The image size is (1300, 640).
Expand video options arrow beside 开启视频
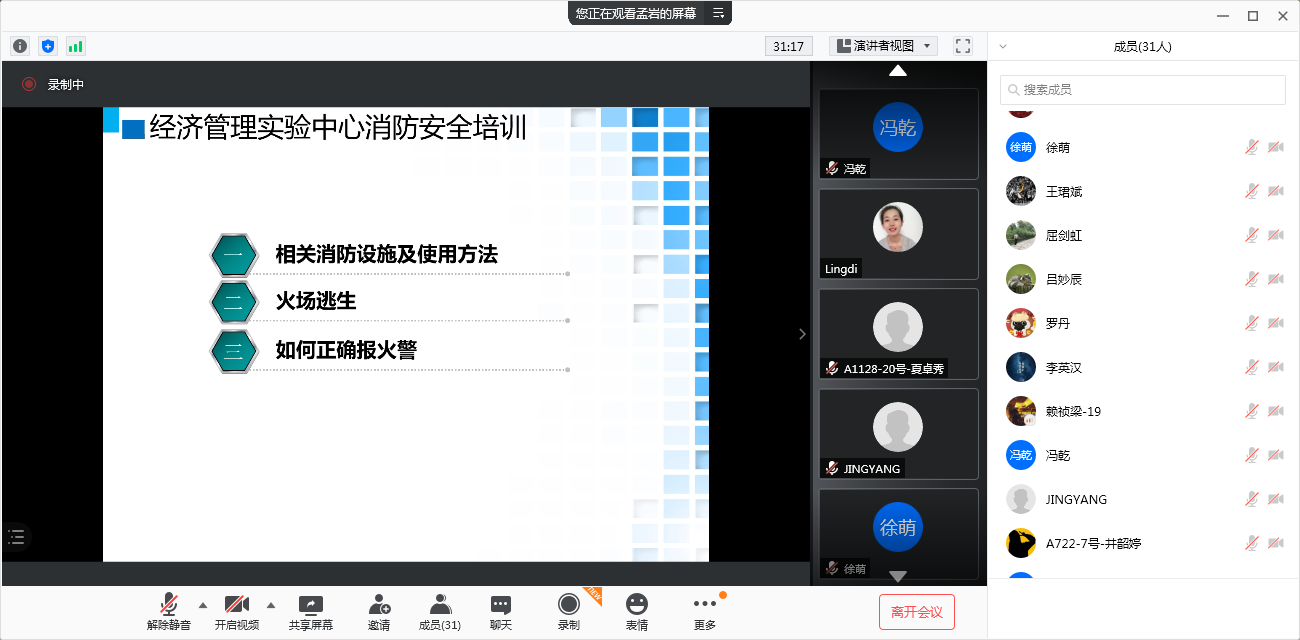click(271, 605)
